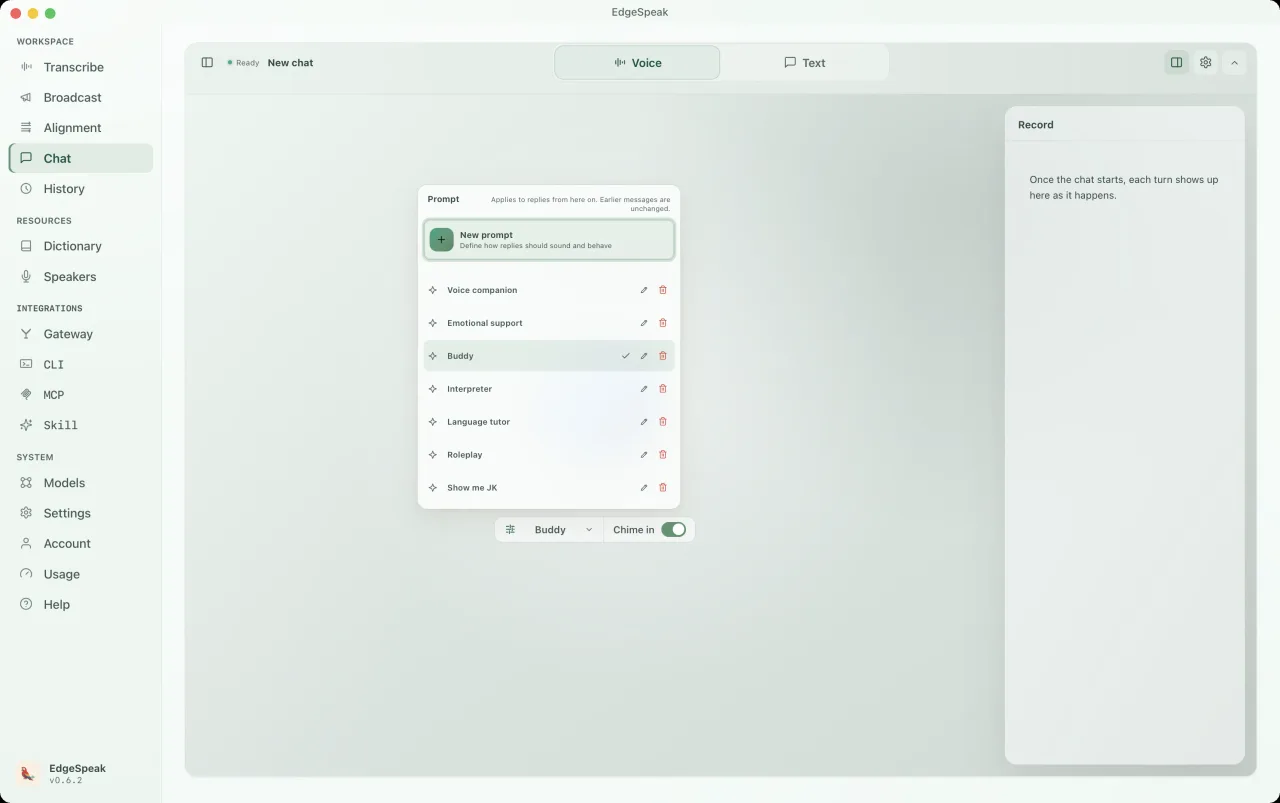Toggle the sidebar icon beside Ready status

207,63
